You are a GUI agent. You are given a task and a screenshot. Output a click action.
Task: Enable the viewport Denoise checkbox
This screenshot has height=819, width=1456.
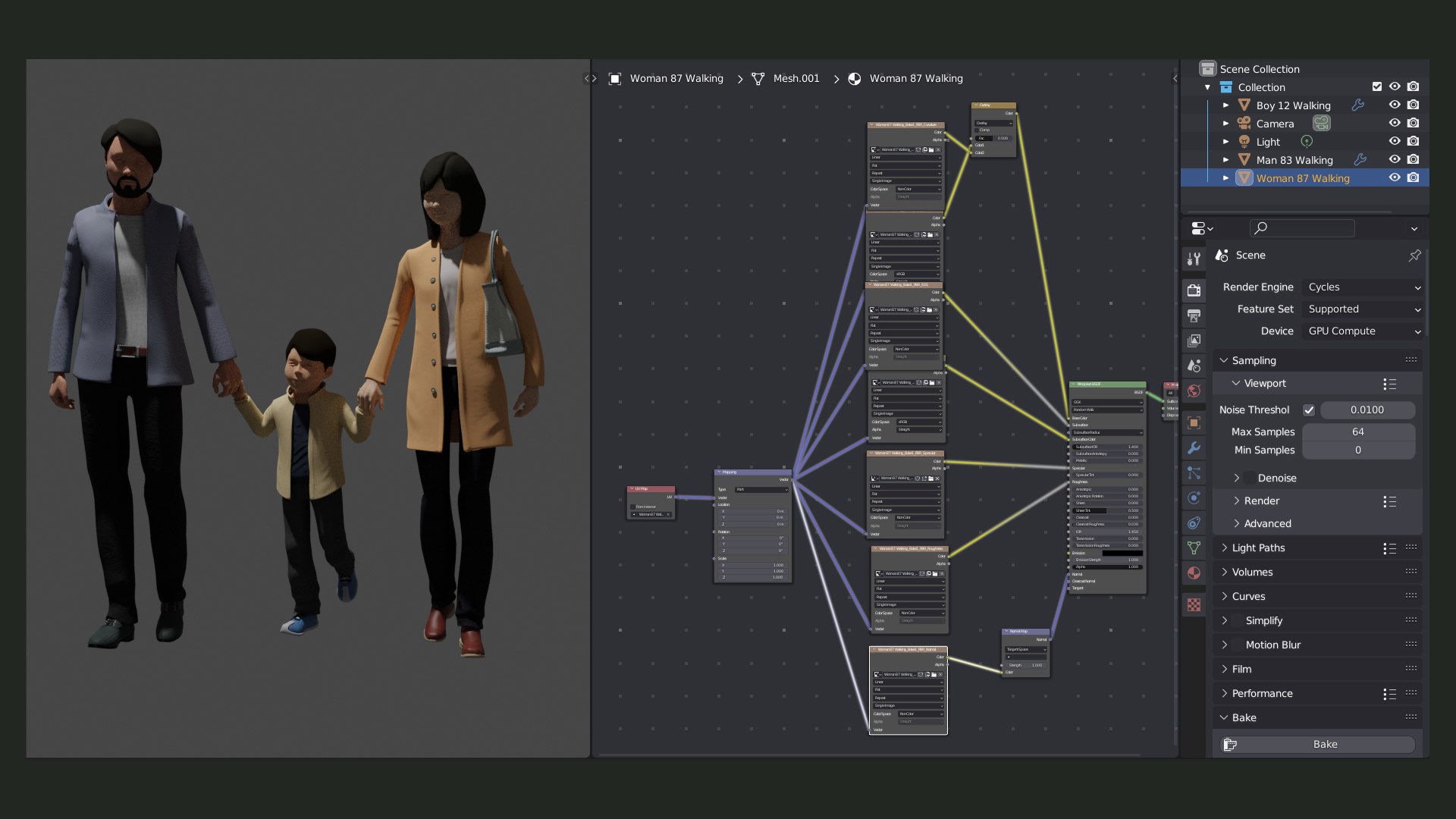click(x=1250, y=479)
